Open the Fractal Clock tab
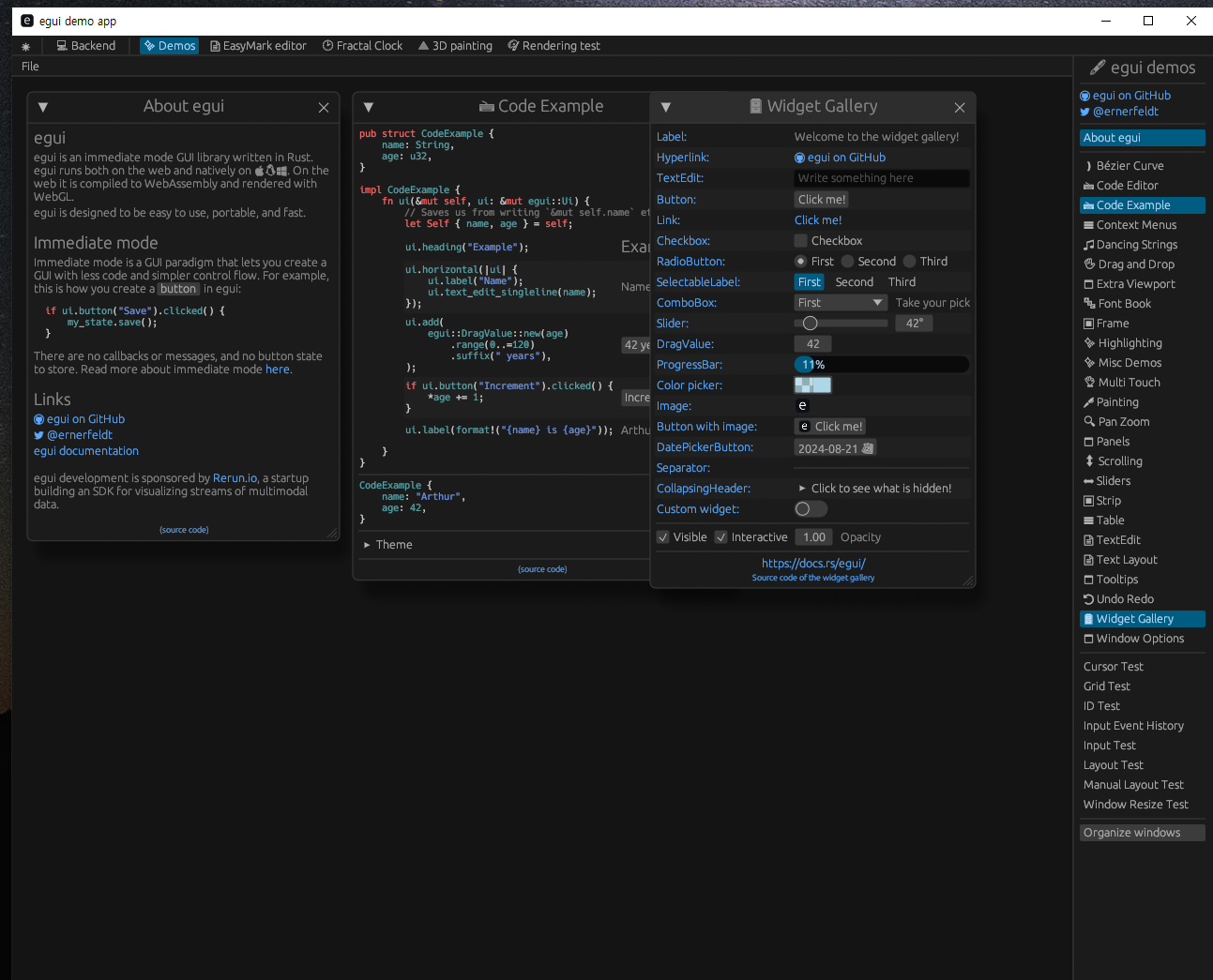The image size is (1213, 980). (362, 46)
